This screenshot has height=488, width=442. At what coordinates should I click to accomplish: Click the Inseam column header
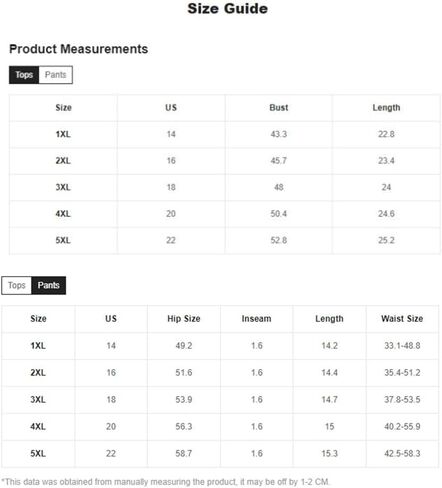click(x=256, y=319)
